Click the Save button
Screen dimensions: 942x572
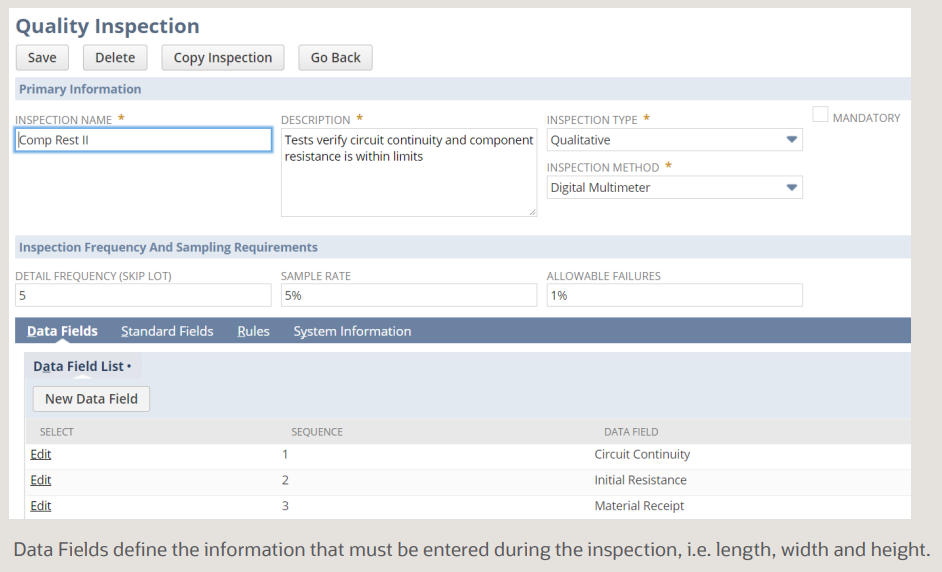tap(42, 58)
